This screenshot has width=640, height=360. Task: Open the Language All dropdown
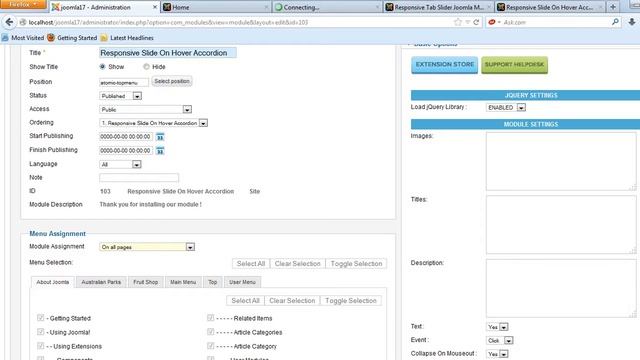point(120,164)
